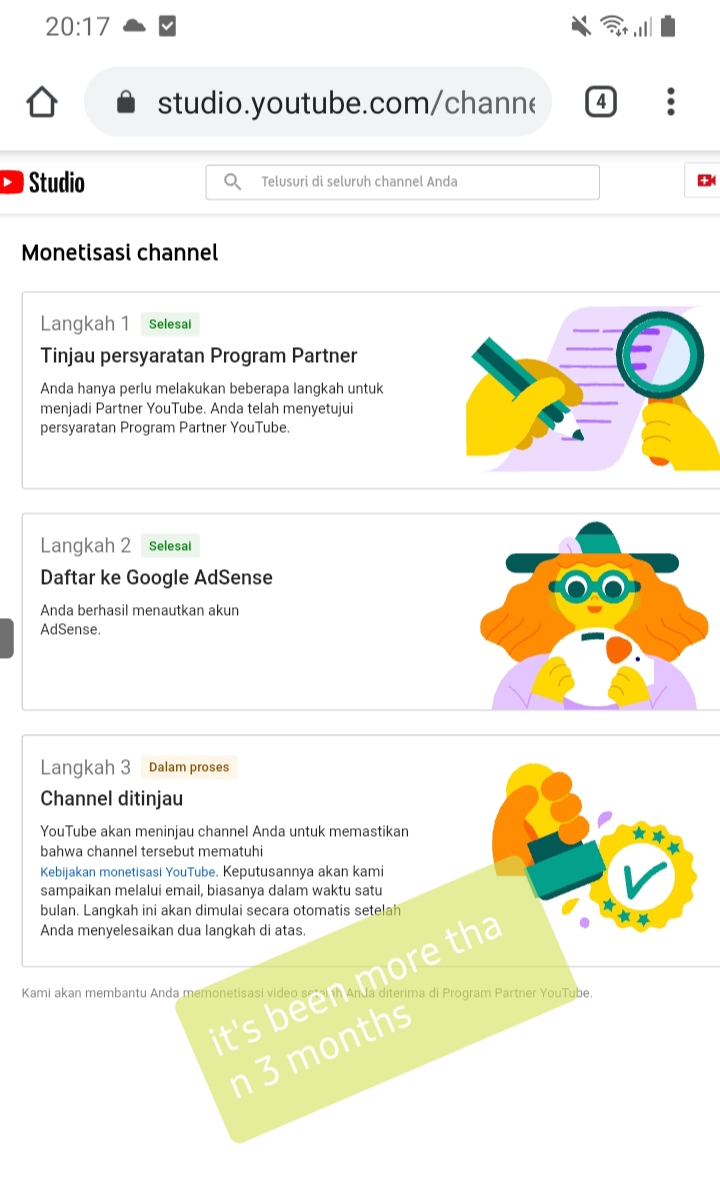Select the Dalam proses status badge
This screenshot has height=1191, width=720.
tap(189, 767)
